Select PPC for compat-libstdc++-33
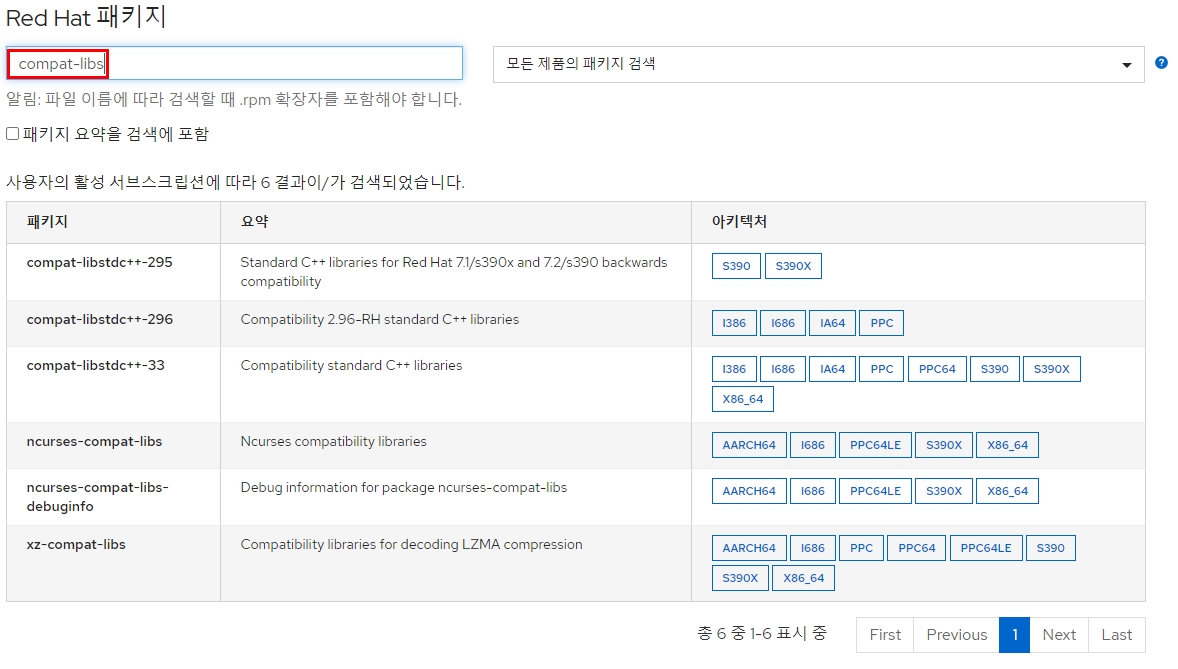The height and width of the screenshot is (669, 1178). pyautogui.click(x=882, y=369)
